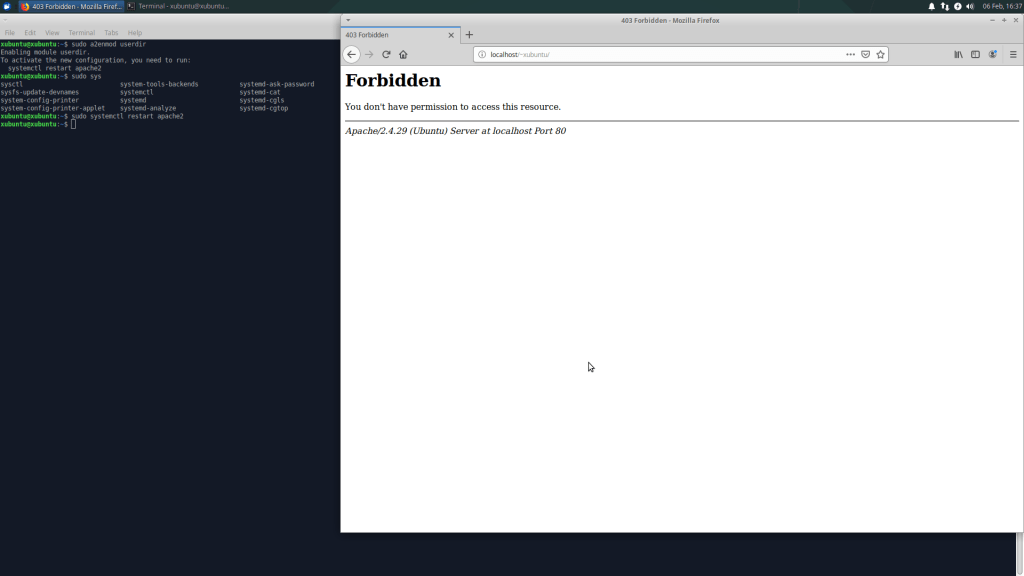Open a new Firefox tab

coord(469,35)
